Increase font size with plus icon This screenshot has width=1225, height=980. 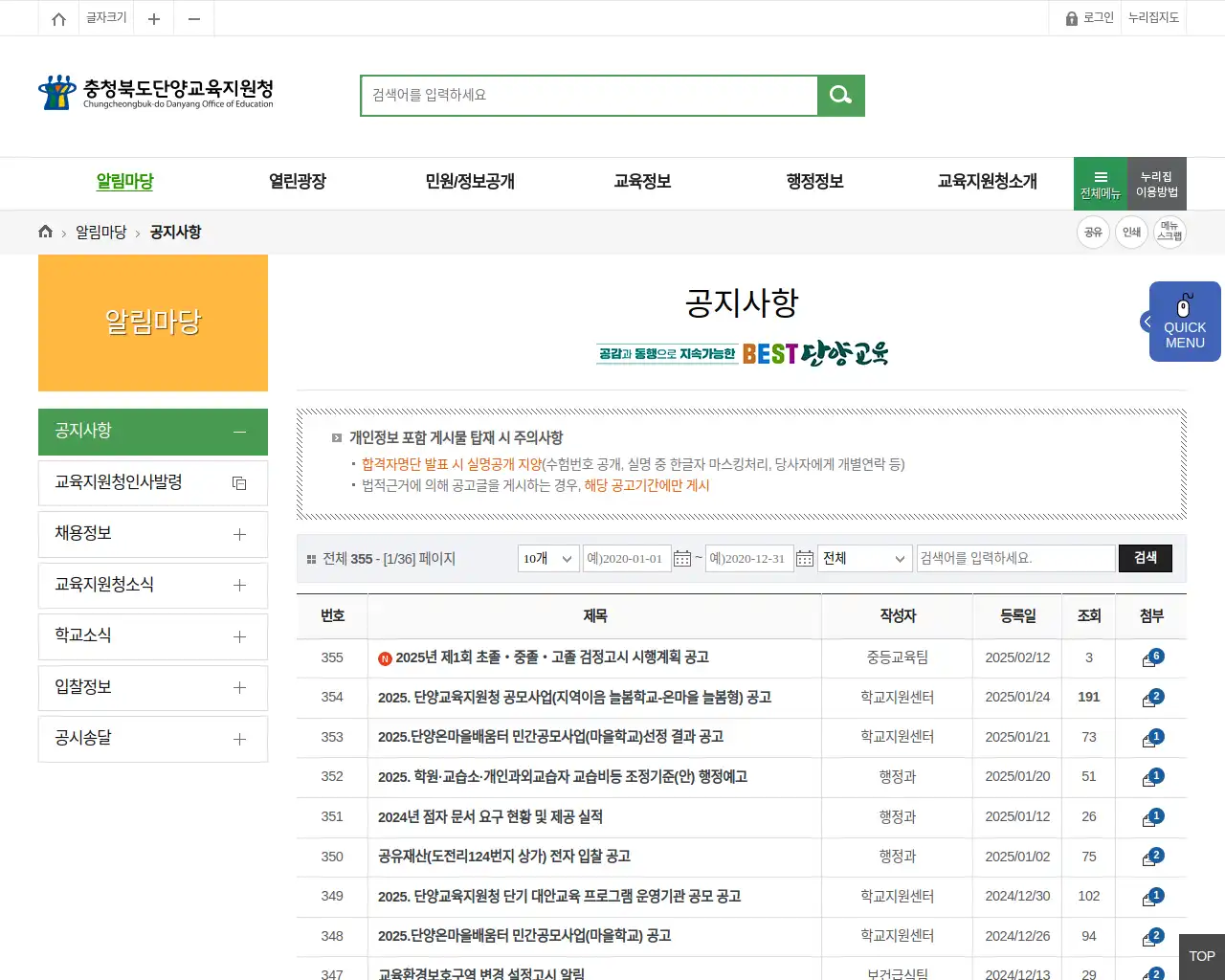(x=154, y=18)
